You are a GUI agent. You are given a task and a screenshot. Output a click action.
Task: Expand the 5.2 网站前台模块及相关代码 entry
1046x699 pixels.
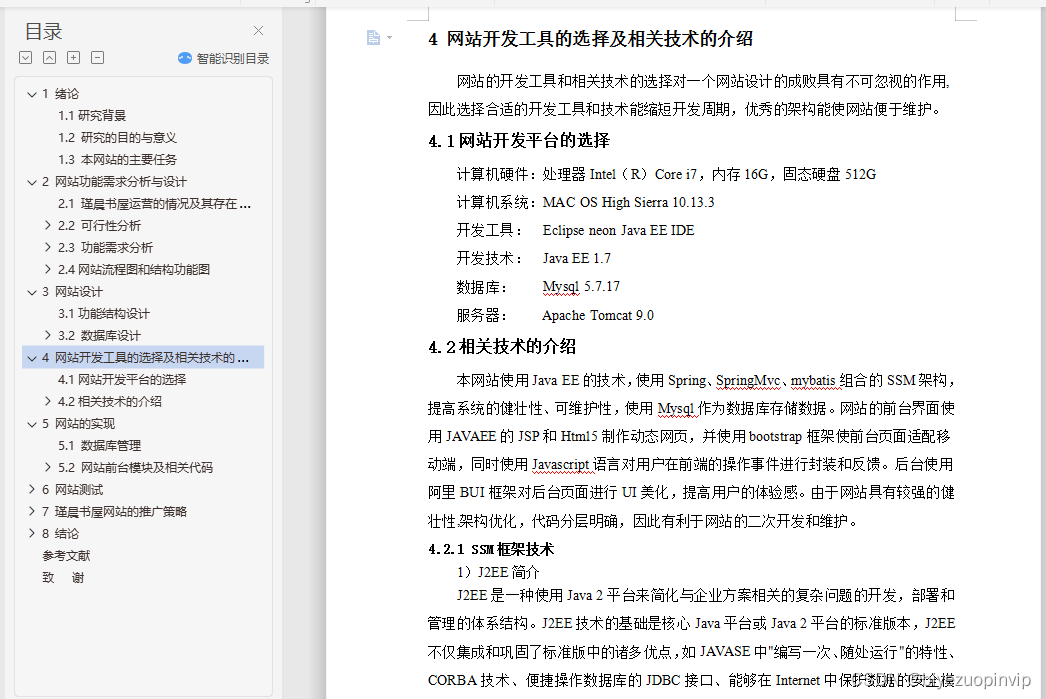(x=47, y=468)
